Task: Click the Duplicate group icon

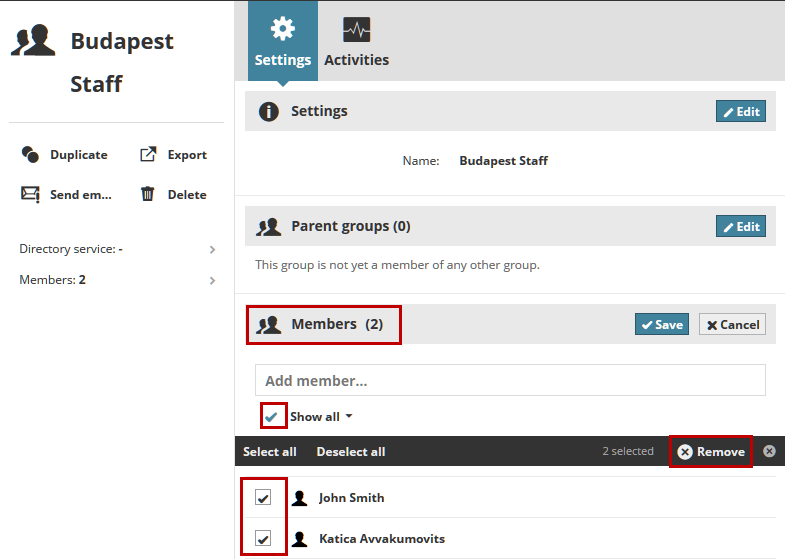Action: coord(30,155)
